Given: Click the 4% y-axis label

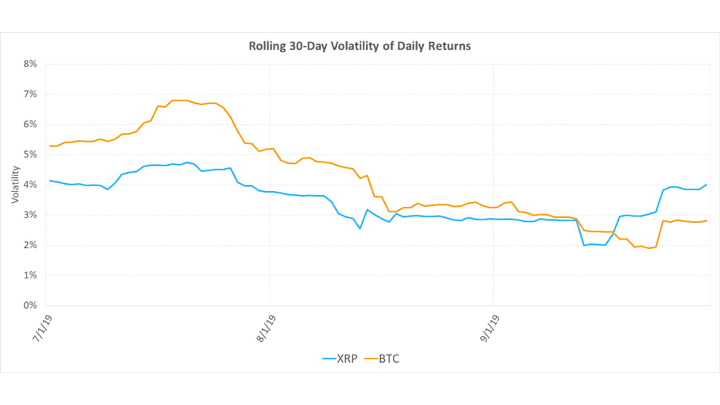Looking at the screenshot, I should (30, 184).
